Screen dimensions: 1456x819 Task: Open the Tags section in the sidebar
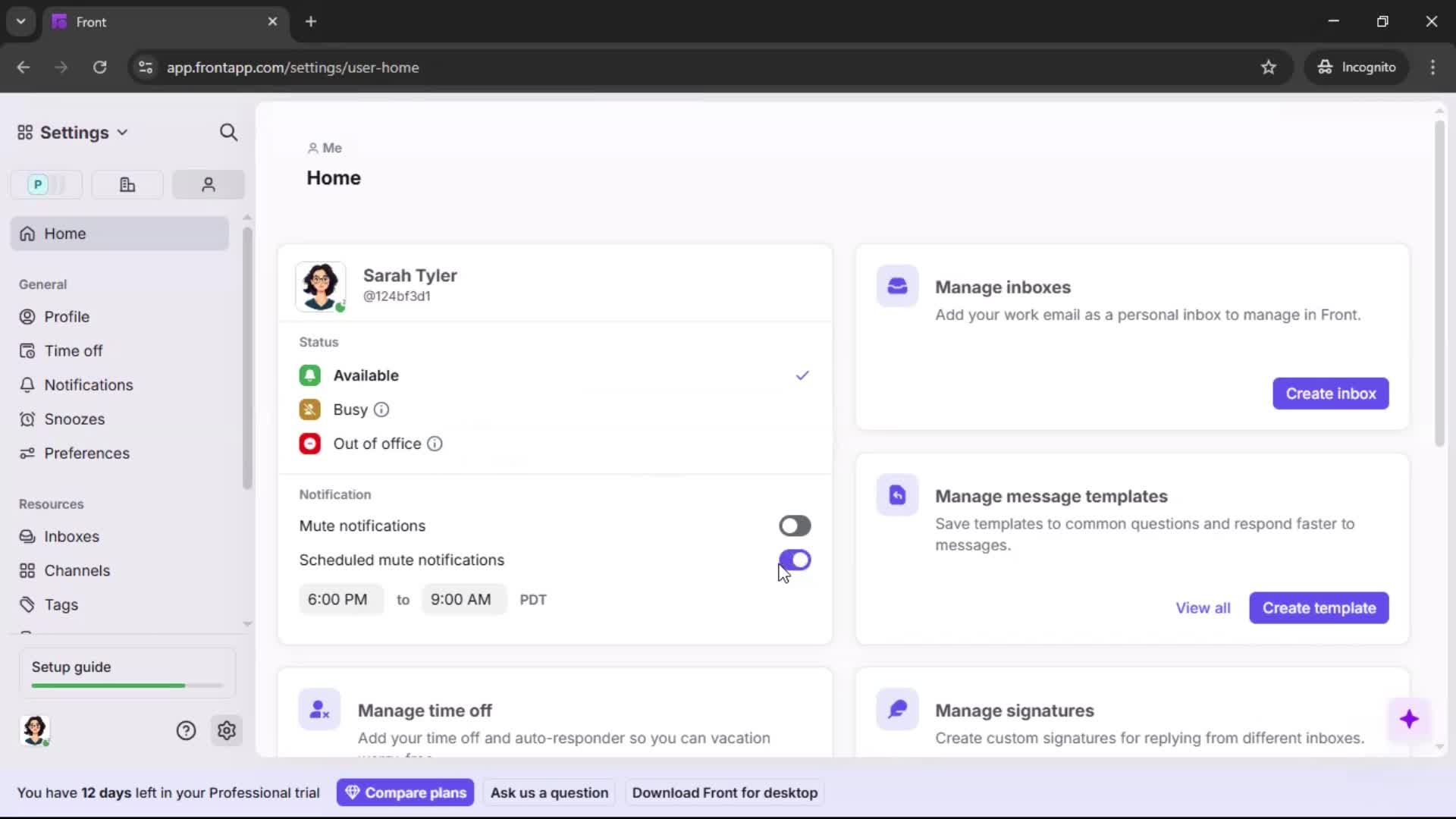pos(58,604)
